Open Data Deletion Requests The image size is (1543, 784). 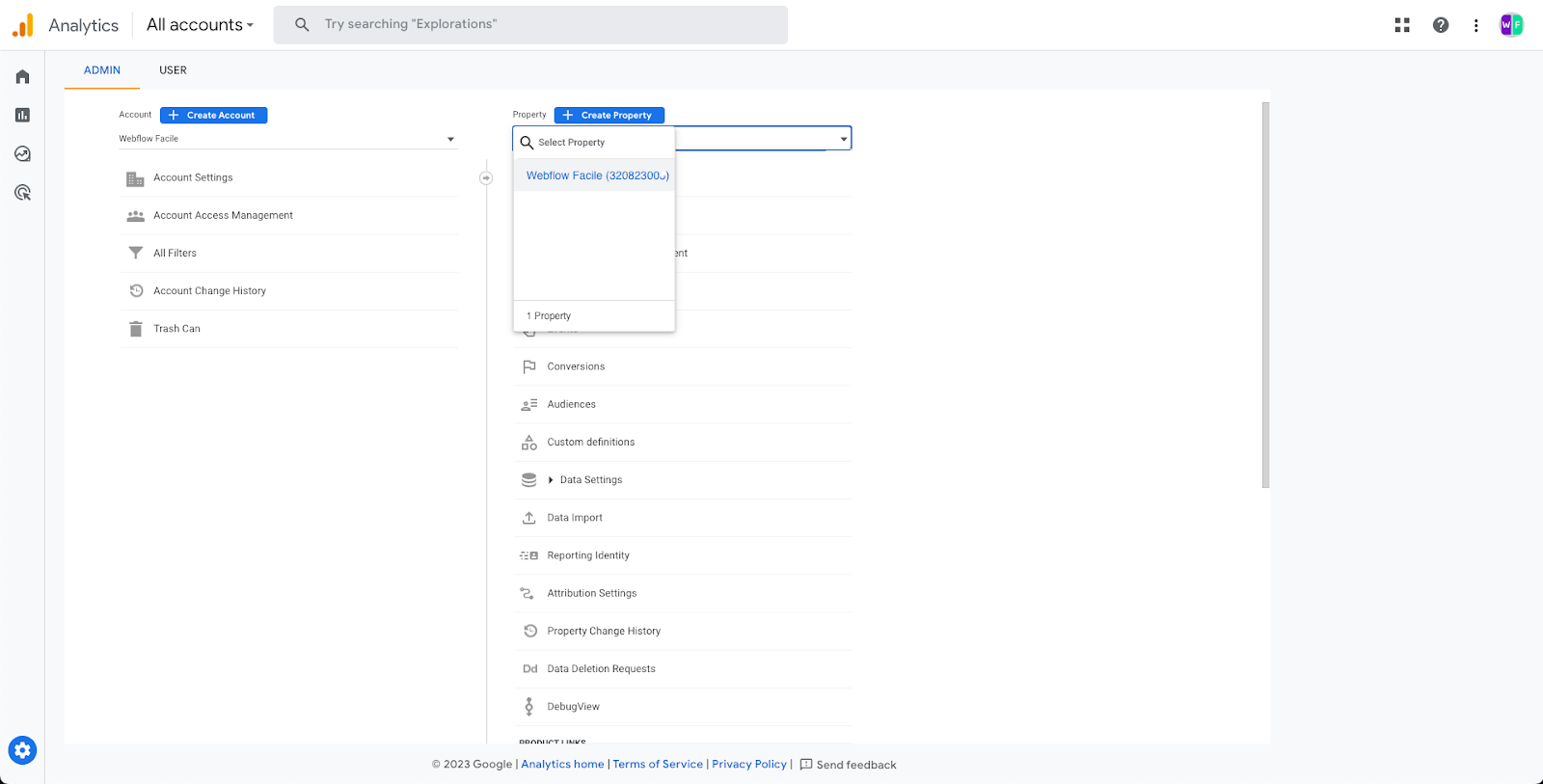(x=601, y=668)
